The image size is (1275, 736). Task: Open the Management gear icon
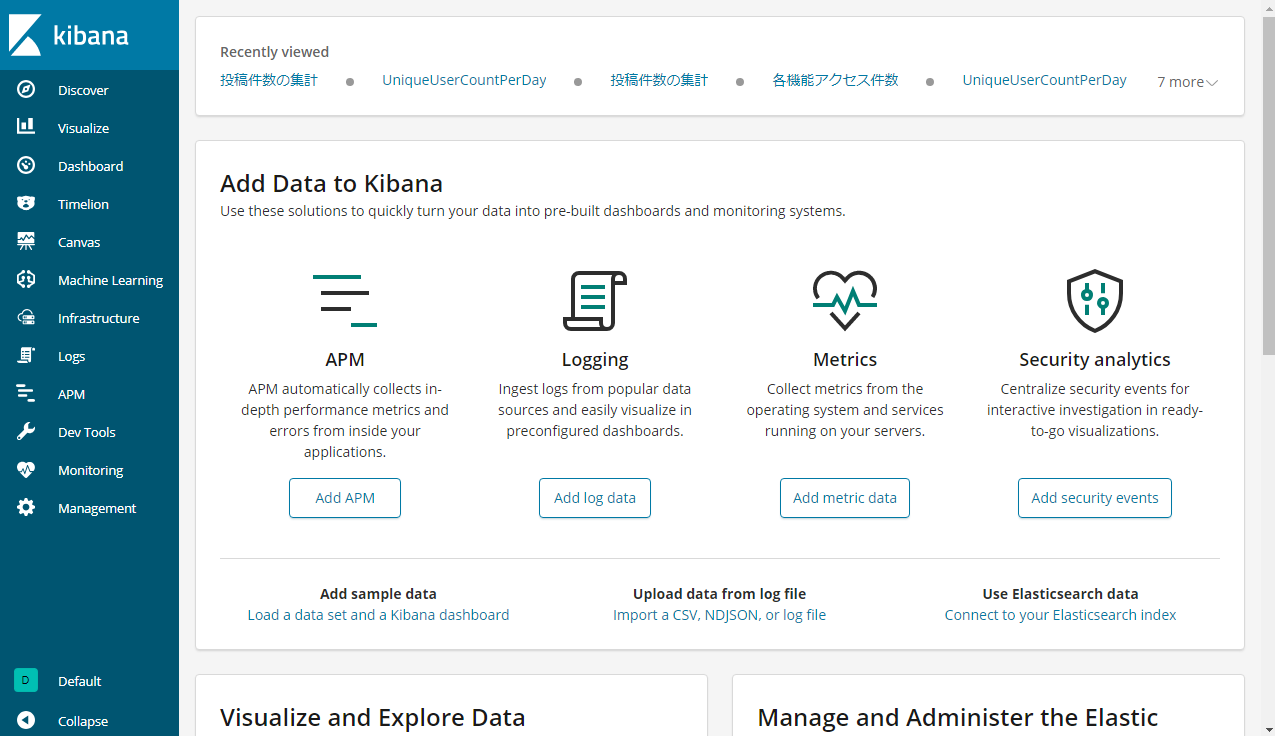point(25,507)
